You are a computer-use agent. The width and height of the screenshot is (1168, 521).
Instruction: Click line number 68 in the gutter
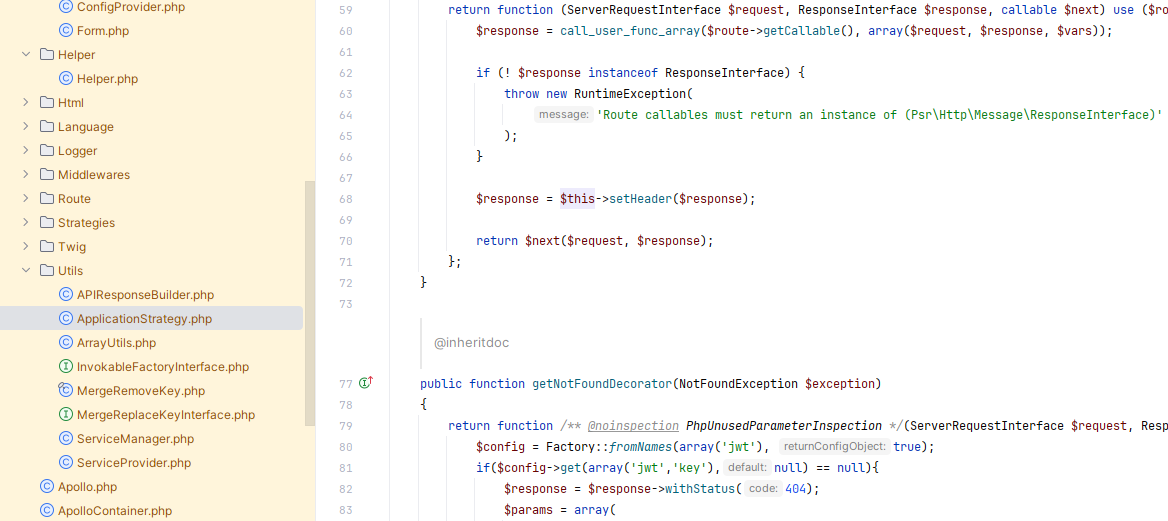pos(345,199)
